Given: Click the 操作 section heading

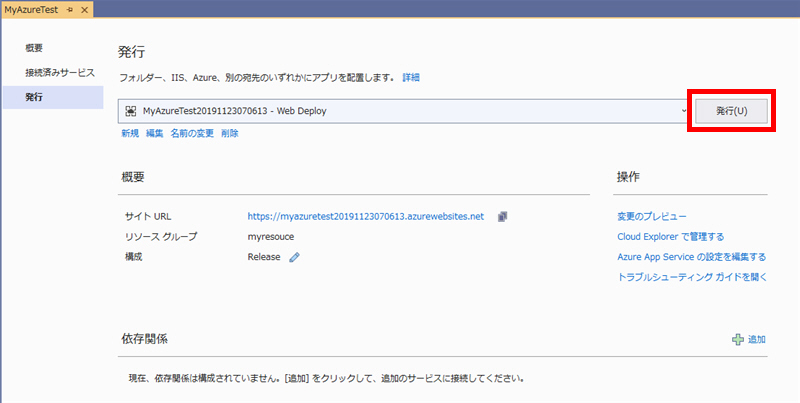Looking at the screenshot, I should (x=628, y=177).
